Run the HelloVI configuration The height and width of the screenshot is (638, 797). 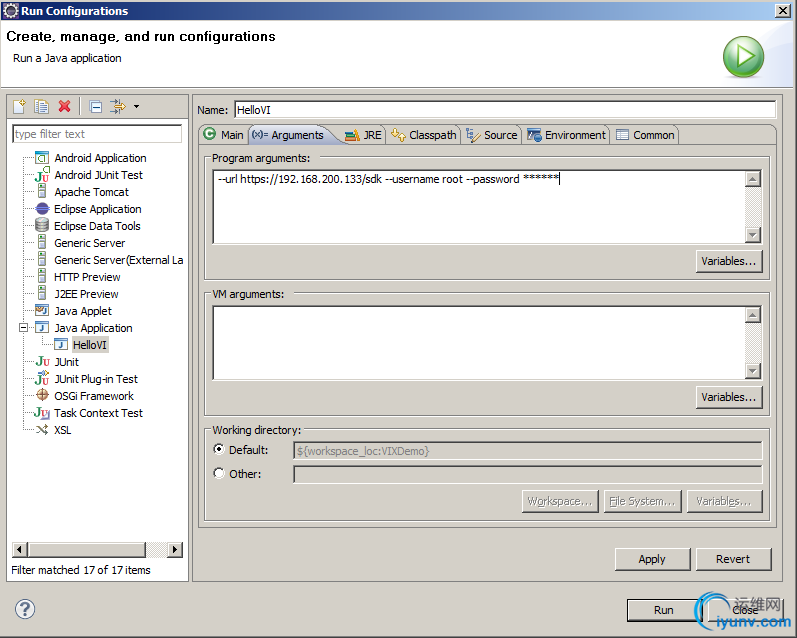(663, 610)
